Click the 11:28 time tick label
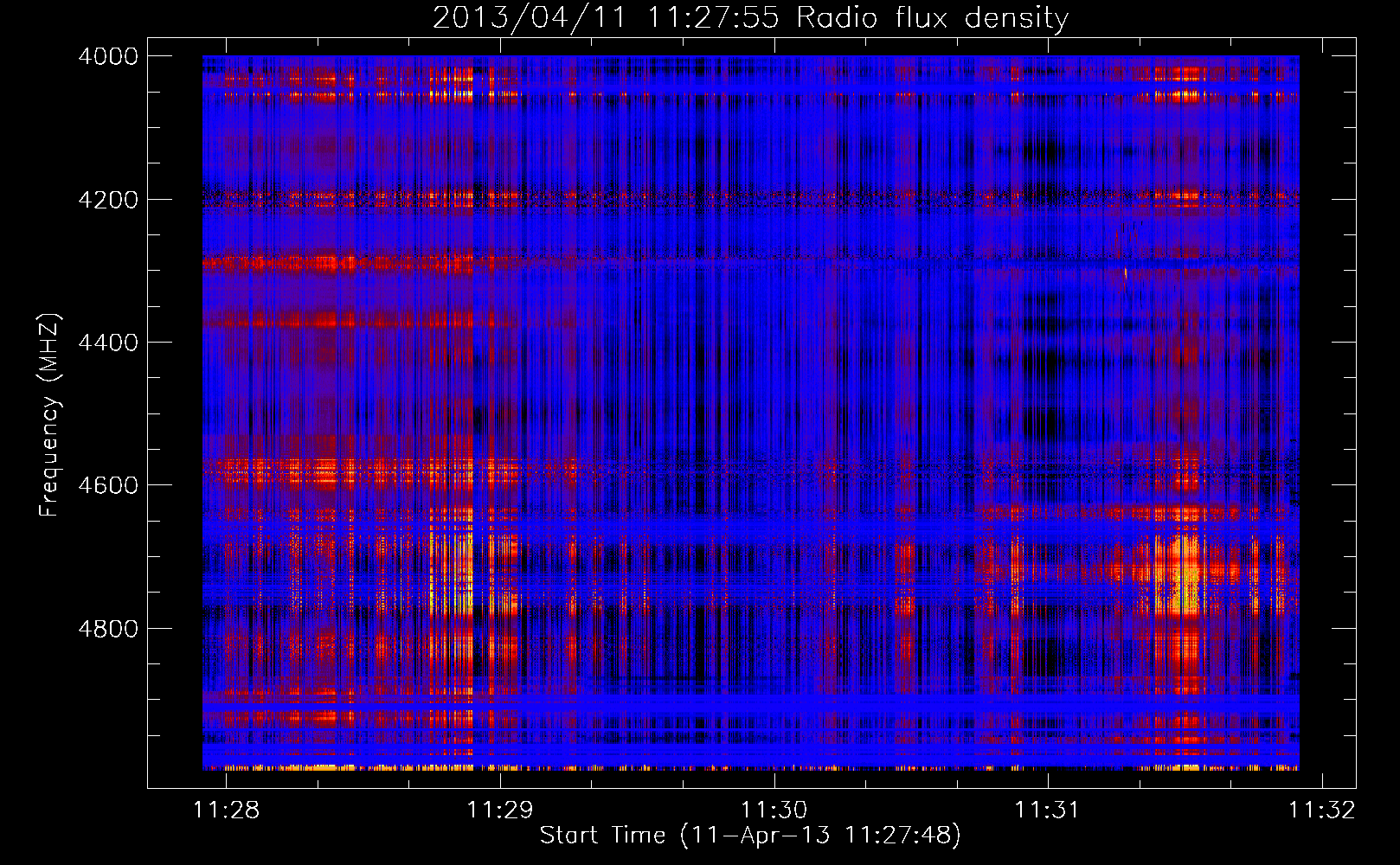The height and width of the screenshot is (865, 1400). point(226,811)
